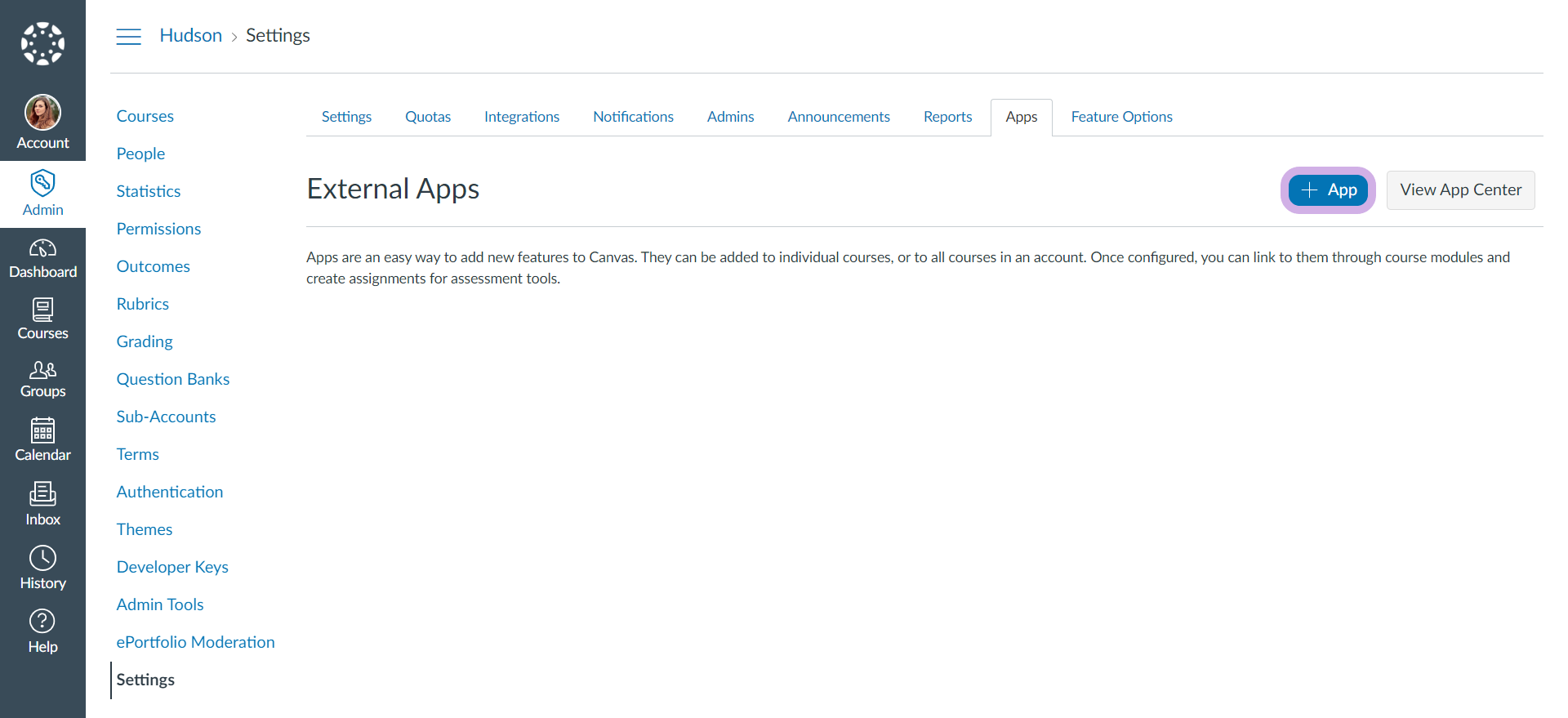Image resolution: width=1568 pixels, height=718 pixels.
Task: Open Question Banks link
Action: tap(172, 379)
